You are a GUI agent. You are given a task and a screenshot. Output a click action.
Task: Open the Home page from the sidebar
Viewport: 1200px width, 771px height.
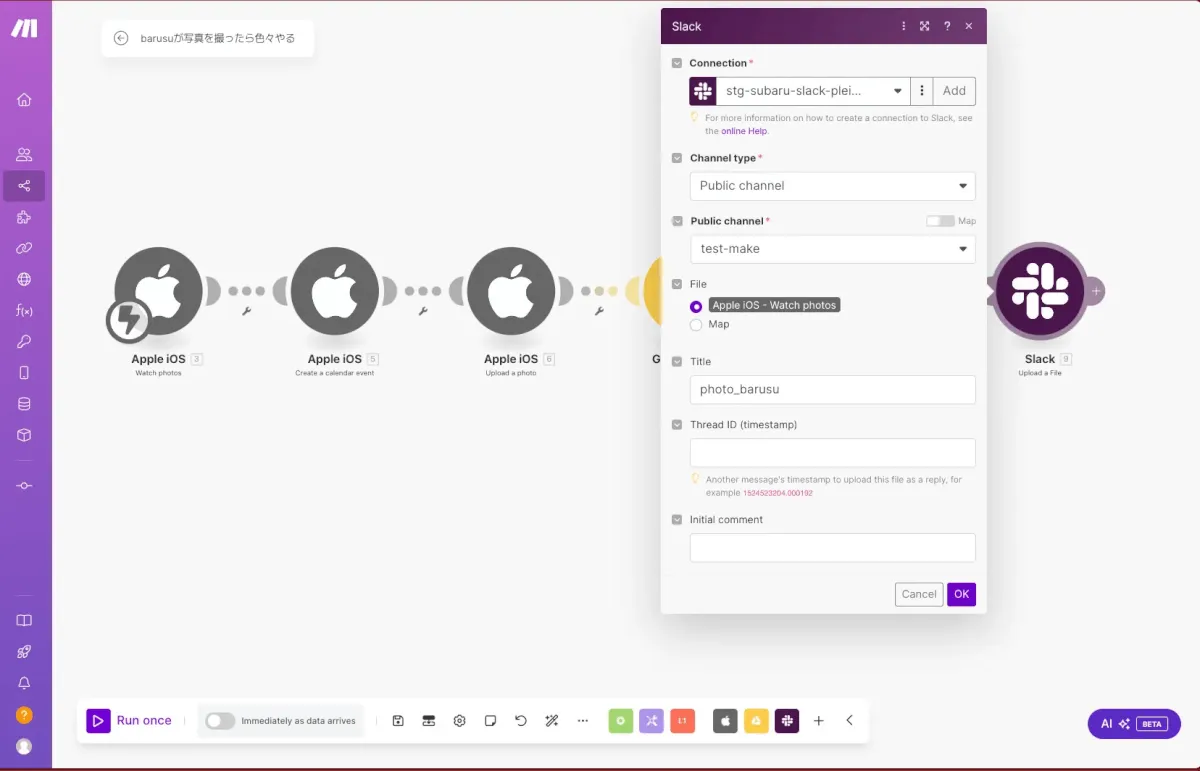[x=24, y=99]
